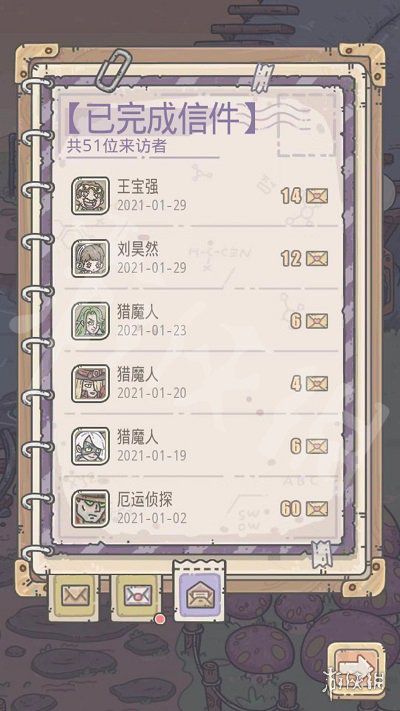The height and width of the screenshot is (711, 400).
Task: Open 刘昊然's avatar portrait
Action: pos(90,258)
